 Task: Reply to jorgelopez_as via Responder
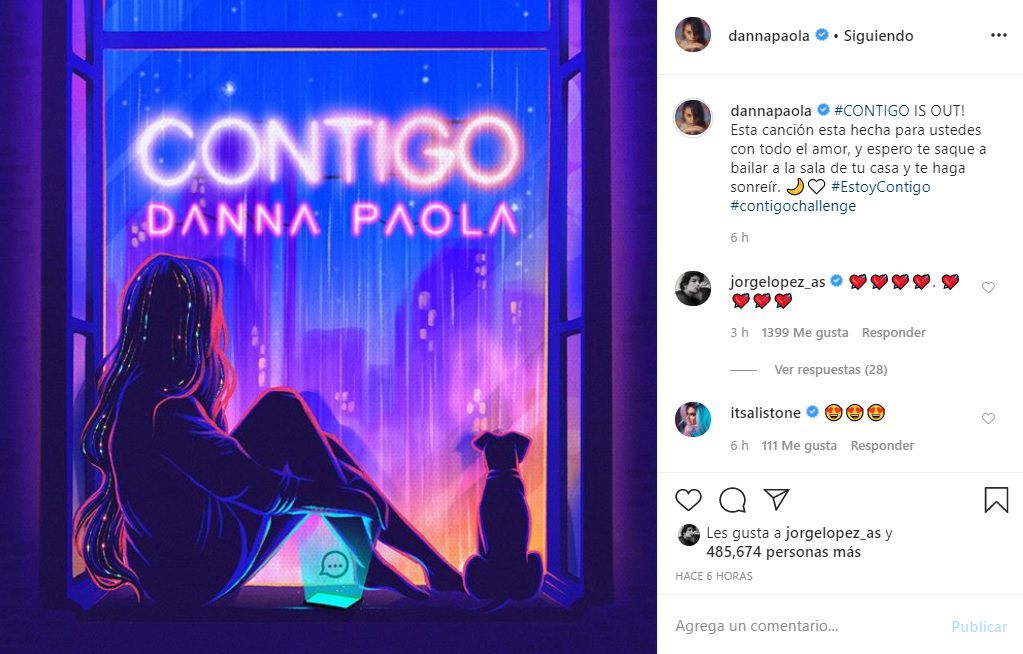tap(893, 332)
